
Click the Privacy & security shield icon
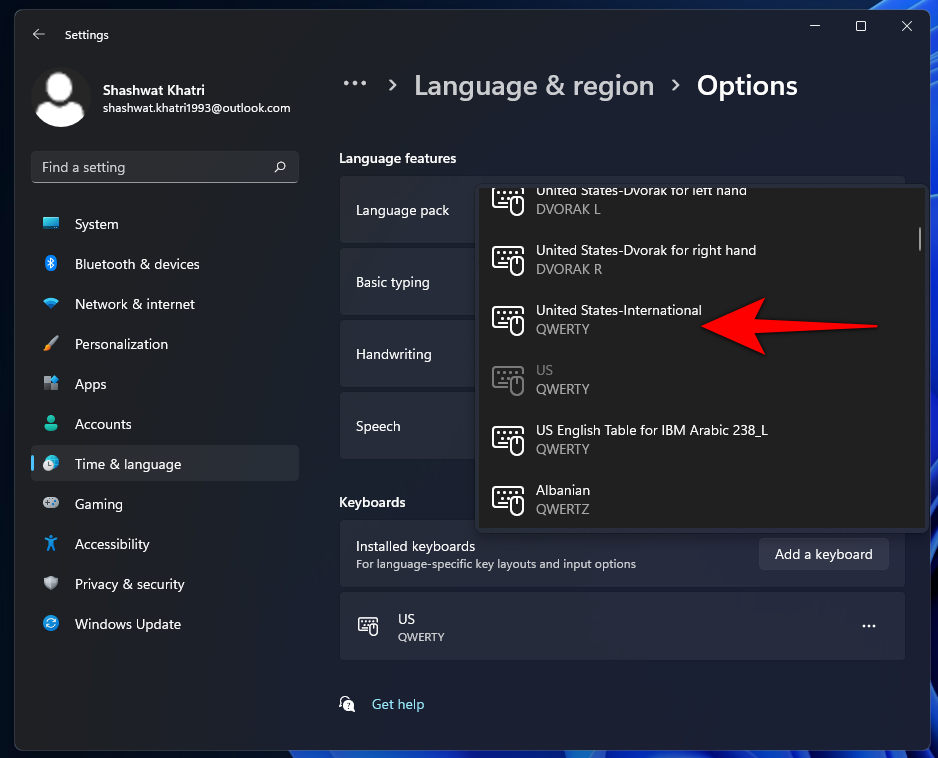click(51, 584)
